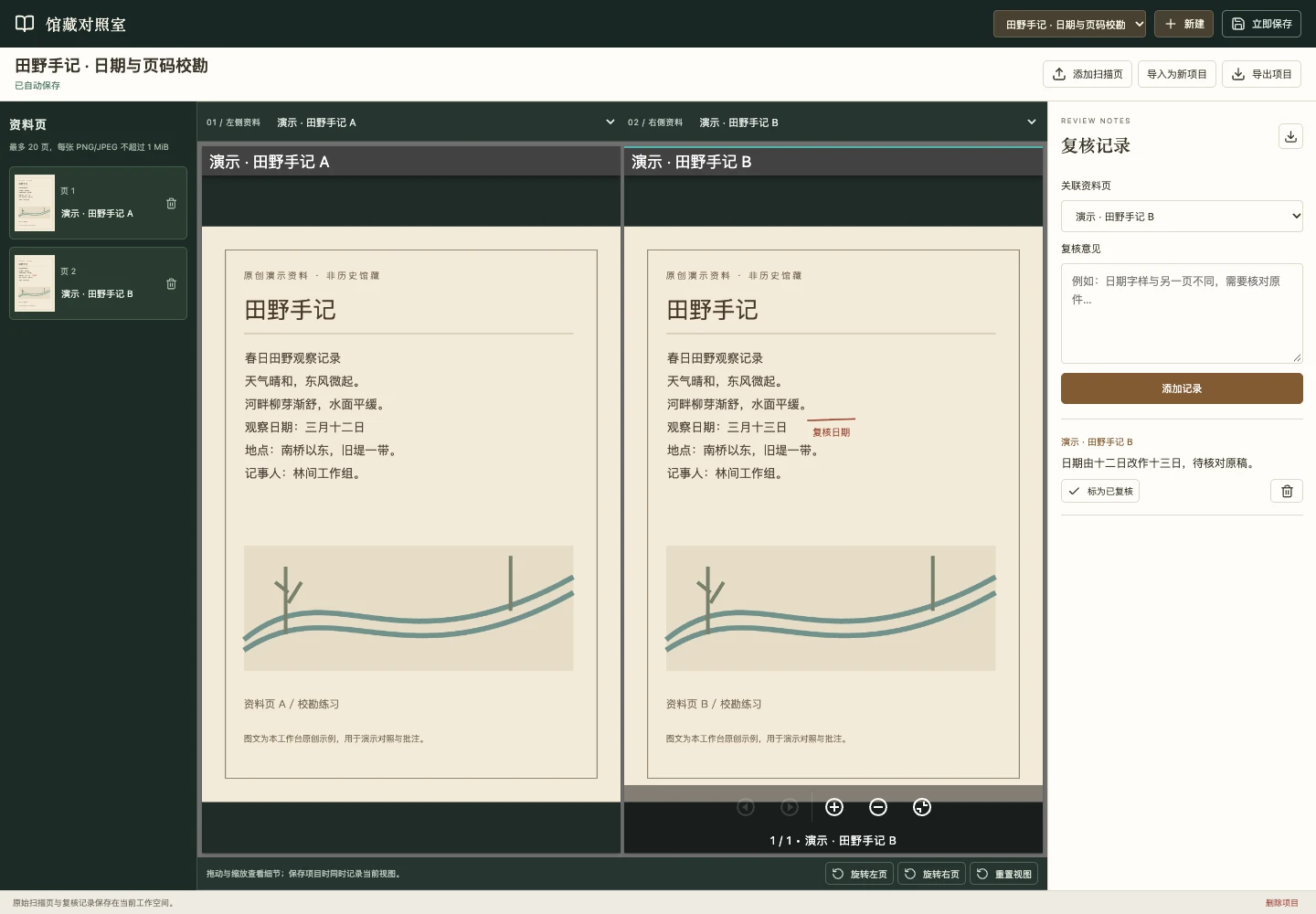Click 观察日期：三月十三日 line in page B
Screen dimensions: 1316x914
coord(727,427)
